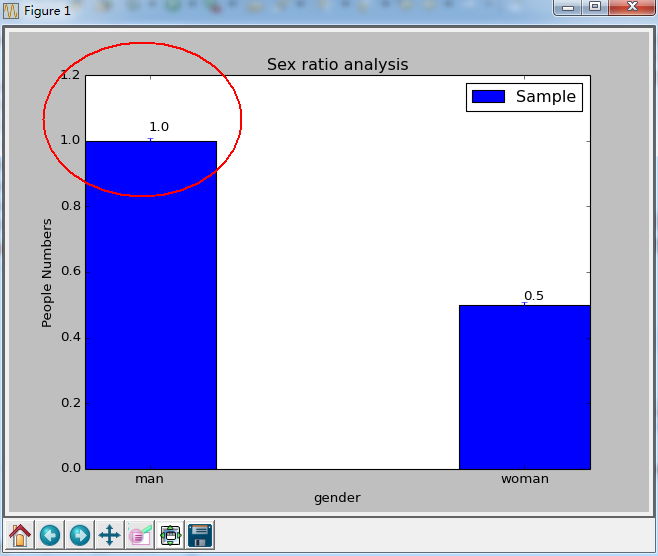Save the figure with the floppy disk icon
Image resolution: width=658 pixels, height=556 pixels.
click(x=200, y=535)
